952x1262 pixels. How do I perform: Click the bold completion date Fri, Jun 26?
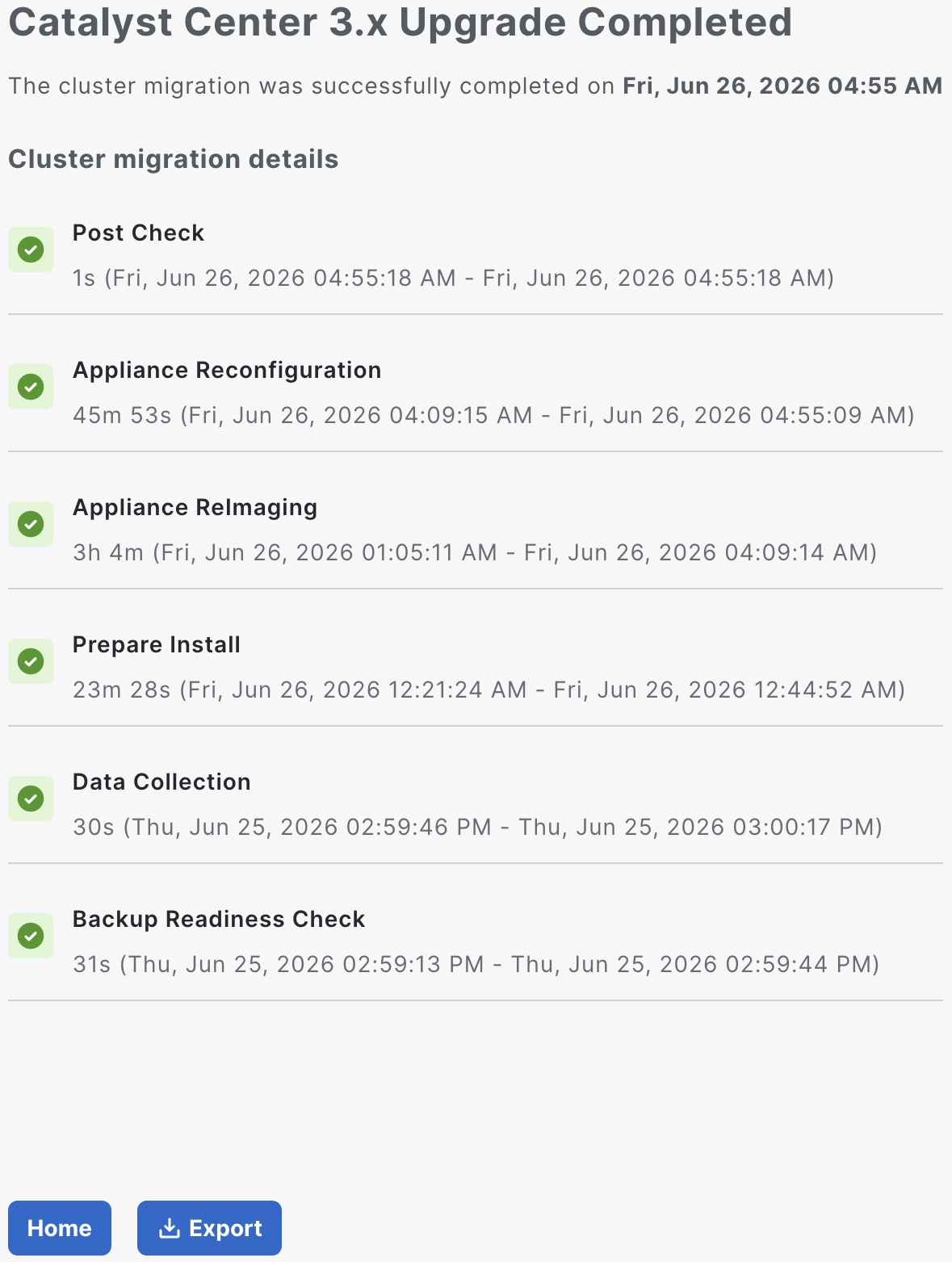(x=782, y=86)
